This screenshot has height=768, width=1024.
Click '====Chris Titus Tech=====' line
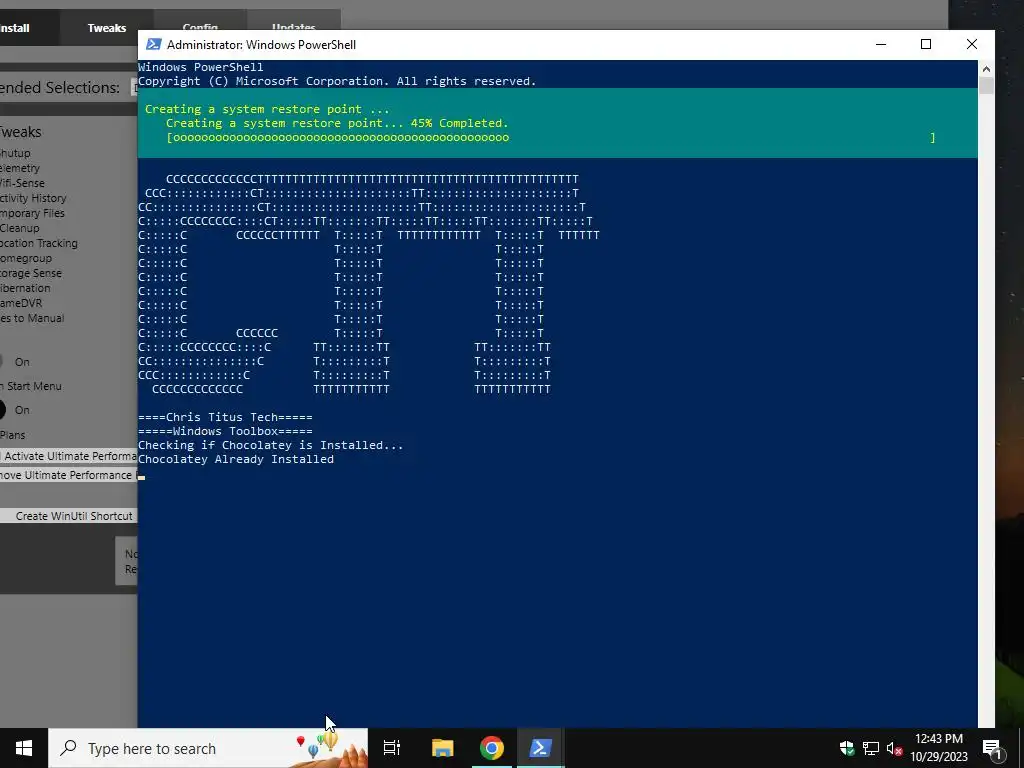[x=225, y=417]
